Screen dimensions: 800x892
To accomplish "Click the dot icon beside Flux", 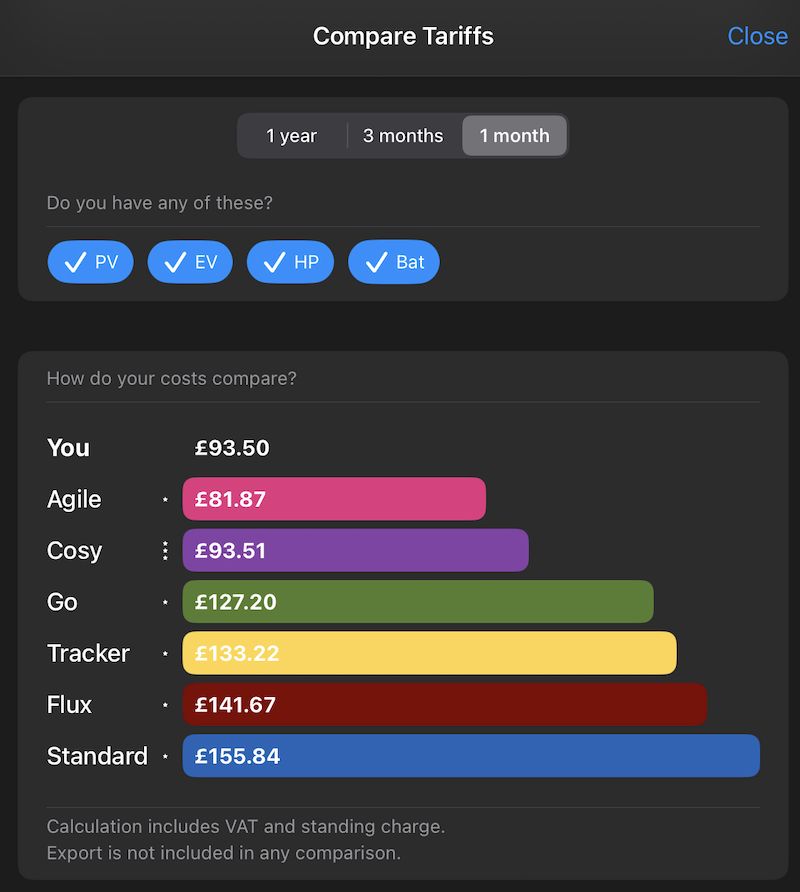I will [x=165, y=705].
